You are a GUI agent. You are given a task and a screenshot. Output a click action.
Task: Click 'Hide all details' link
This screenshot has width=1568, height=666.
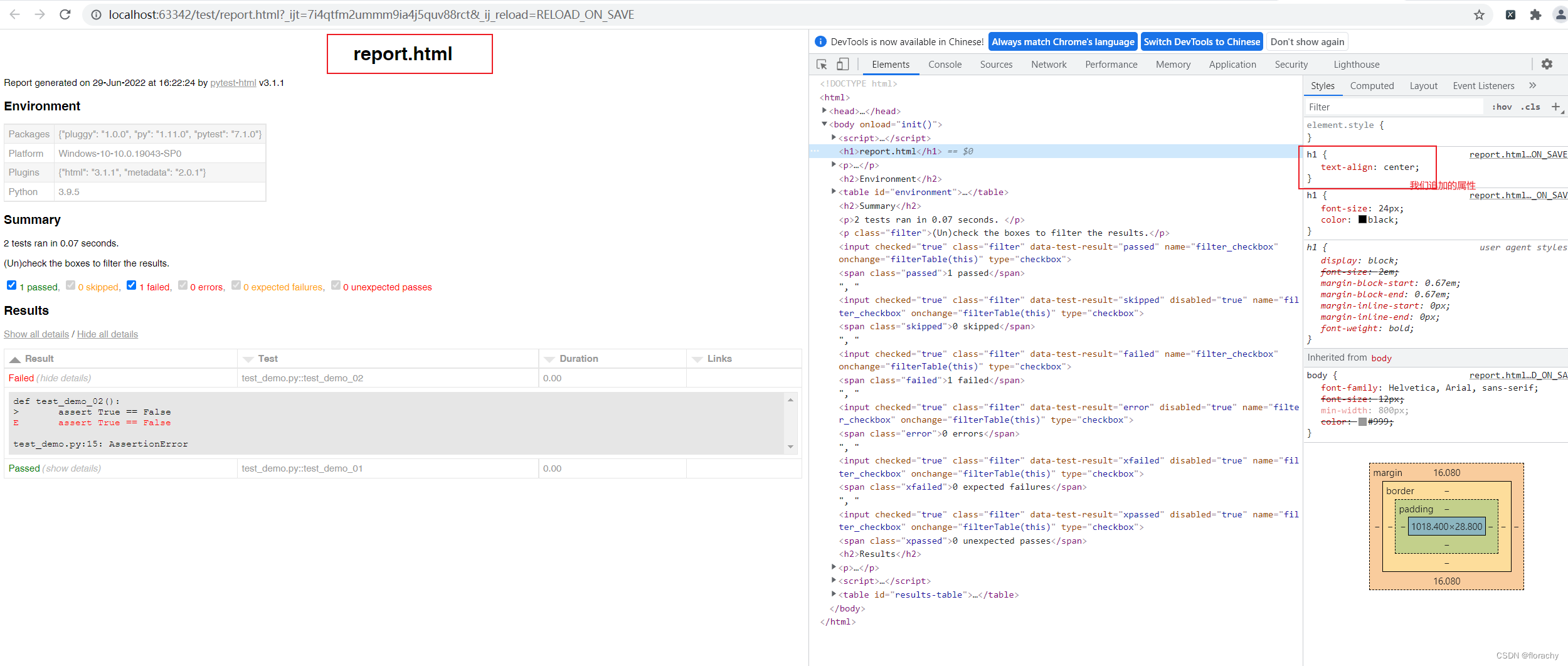[107, 334]
